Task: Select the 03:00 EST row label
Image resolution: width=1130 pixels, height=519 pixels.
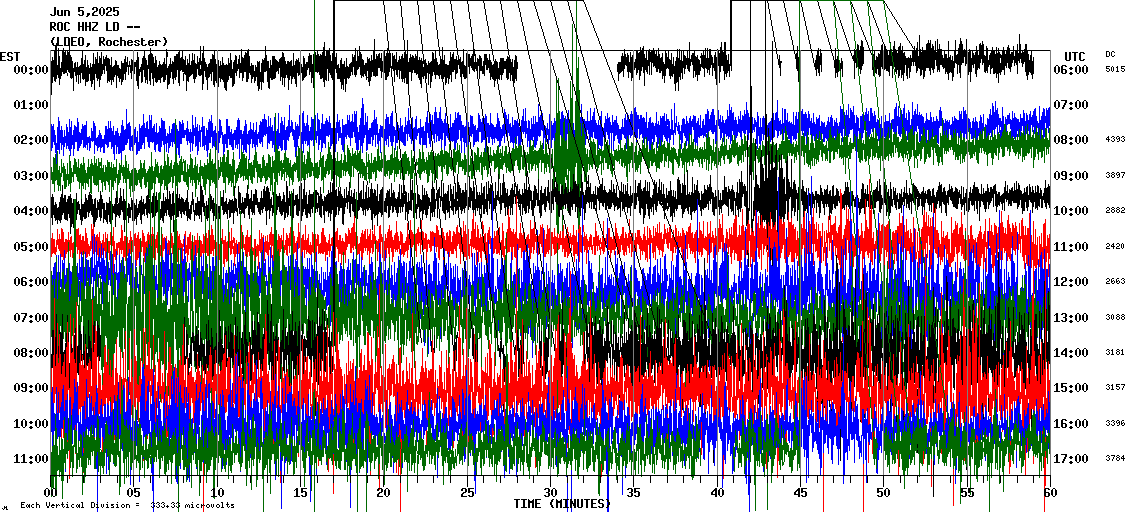Action: (30, 176)
